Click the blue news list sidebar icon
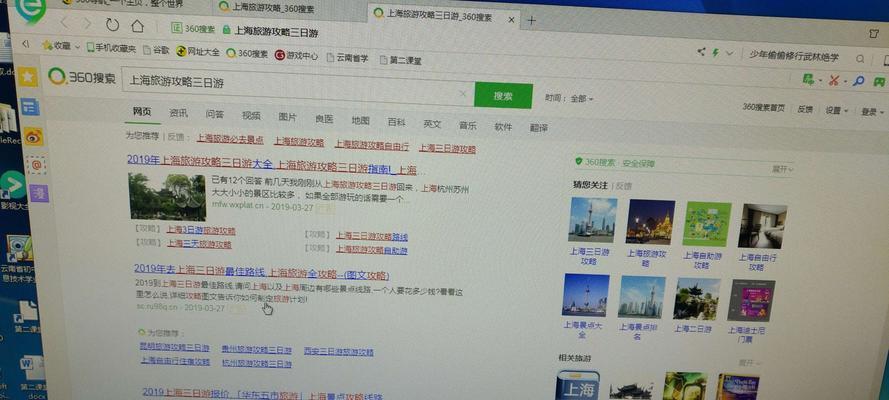Viewport: 889px width, 400px height. pyautogui.click(x=29, y=107)
